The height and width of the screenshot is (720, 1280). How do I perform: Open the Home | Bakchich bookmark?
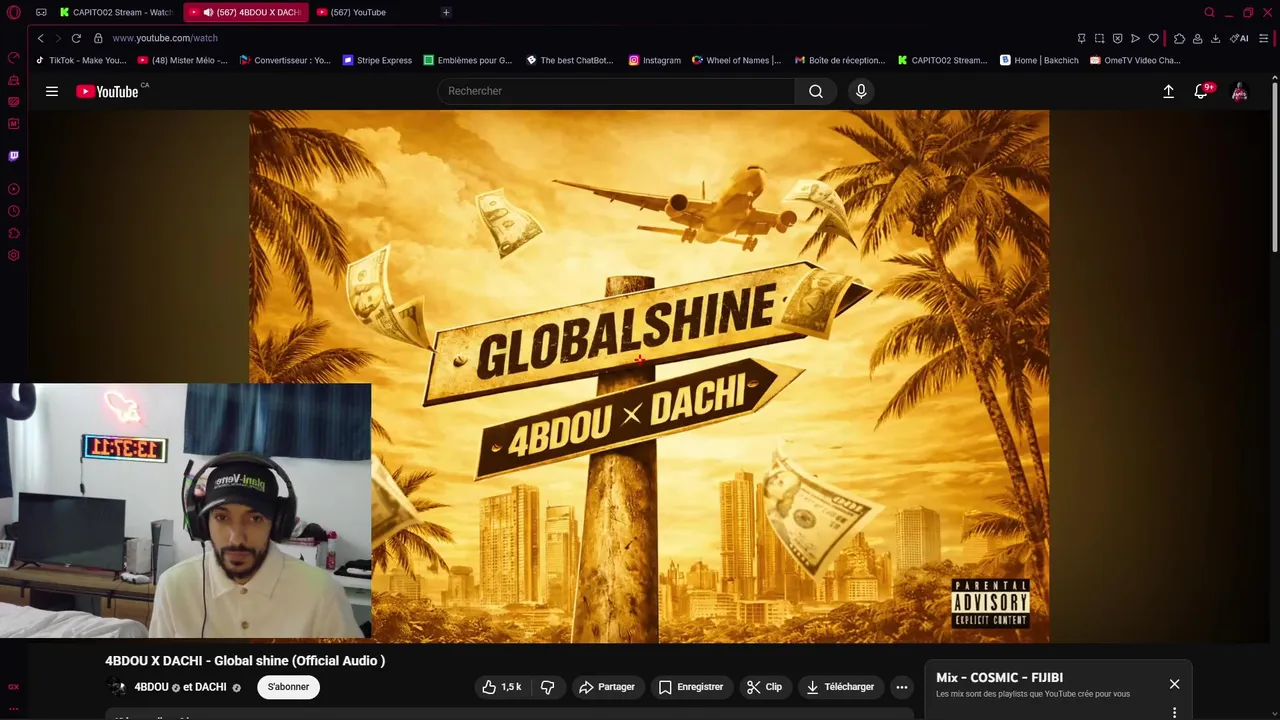1039,60
